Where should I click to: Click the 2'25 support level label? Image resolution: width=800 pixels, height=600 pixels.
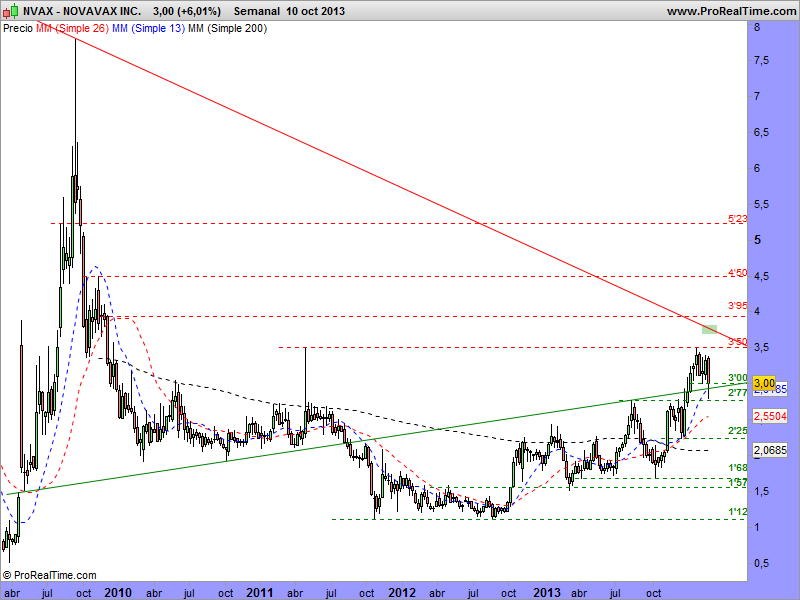point(737,431)
